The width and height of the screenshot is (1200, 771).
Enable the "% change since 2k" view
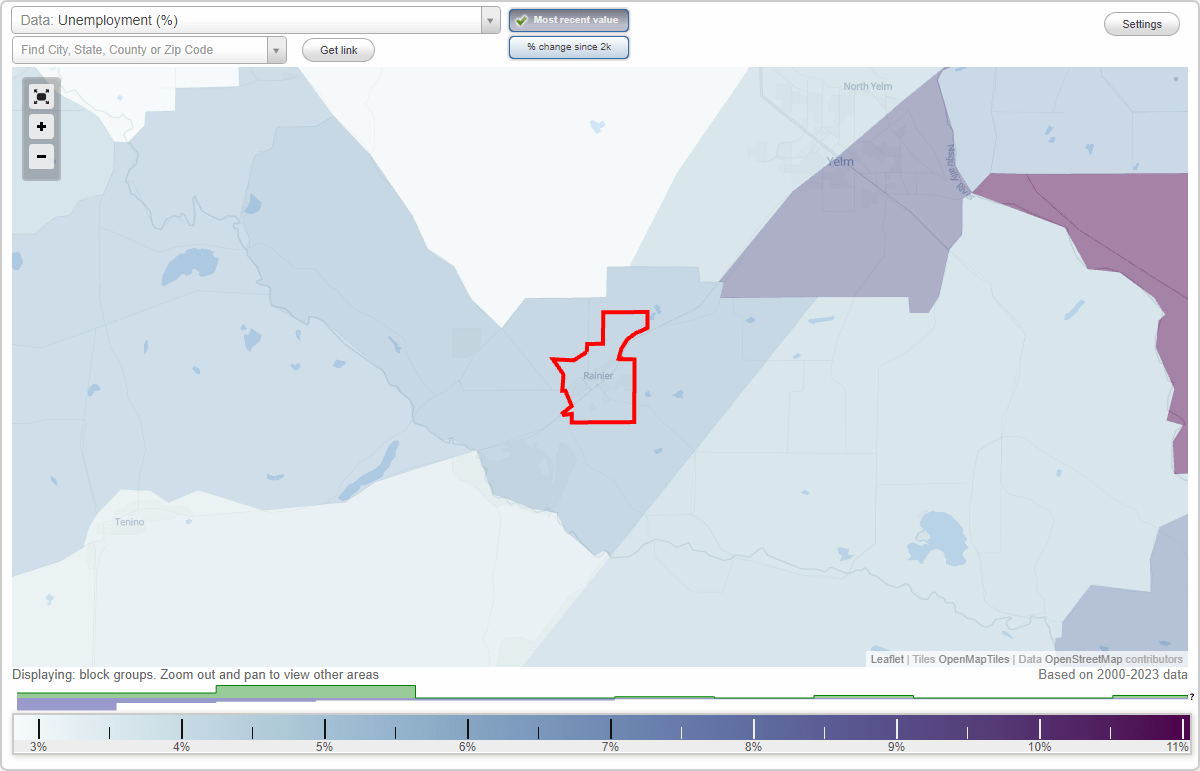[568, 46]
